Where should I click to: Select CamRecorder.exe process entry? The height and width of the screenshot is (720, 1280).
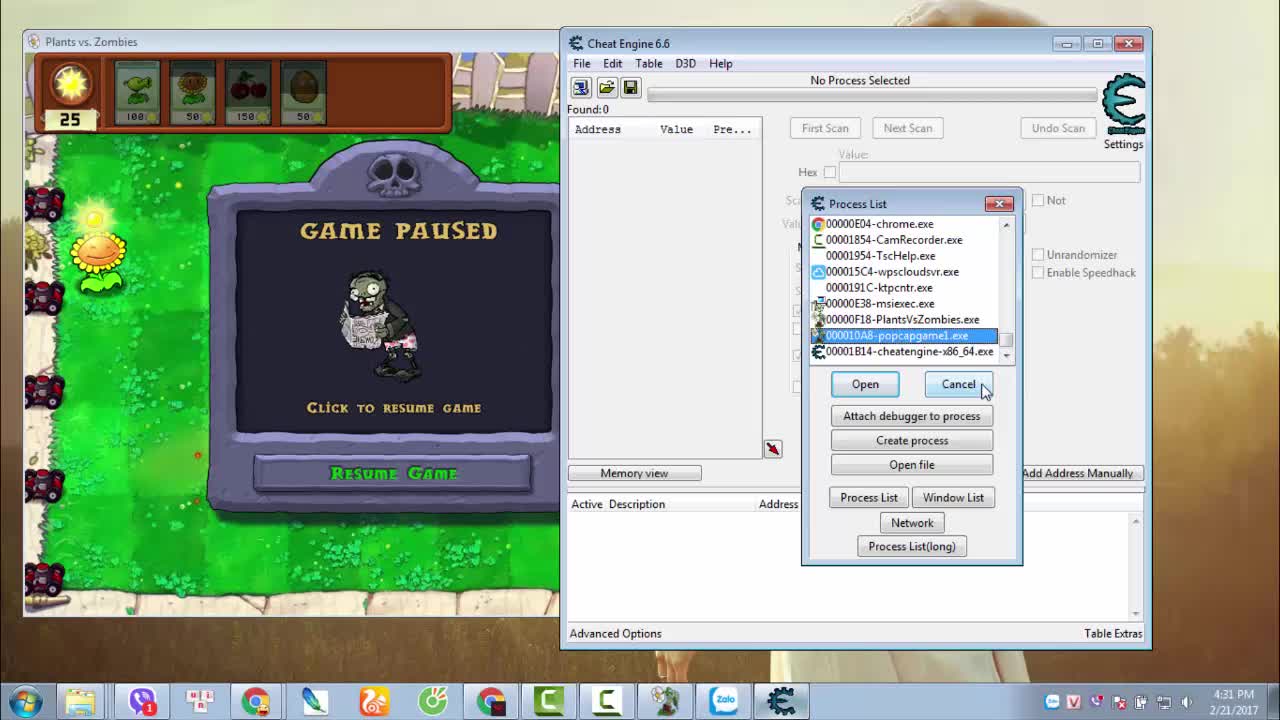(x=904, y=240)
